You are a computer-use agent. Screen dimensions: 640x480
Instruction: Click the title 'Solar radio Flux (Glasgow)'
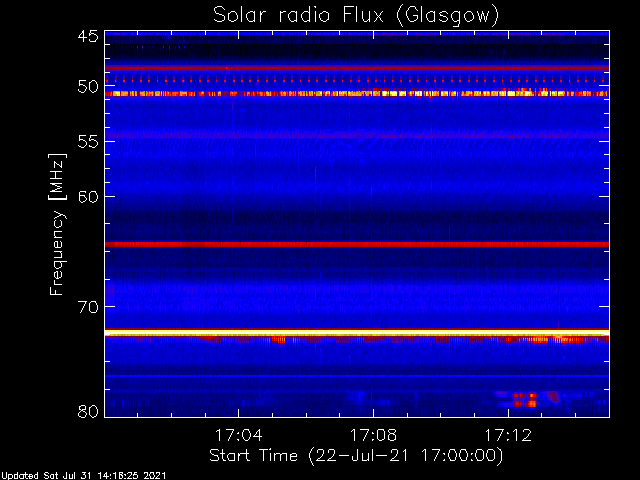pos(356,16)
